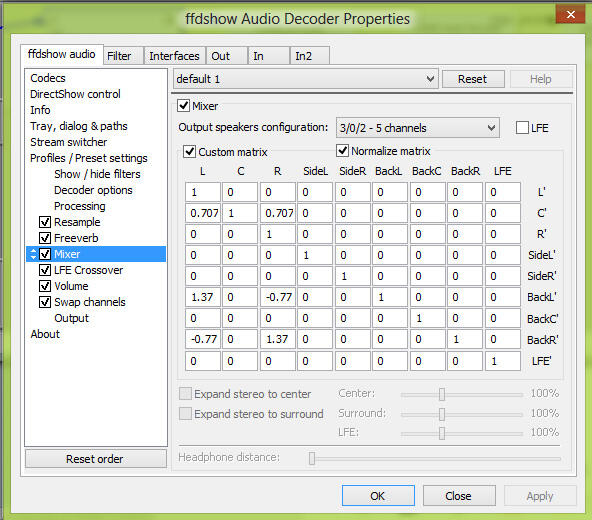Click the SideR to SideR' matrix field
592x520 pixels.
[x=353, y=276]
